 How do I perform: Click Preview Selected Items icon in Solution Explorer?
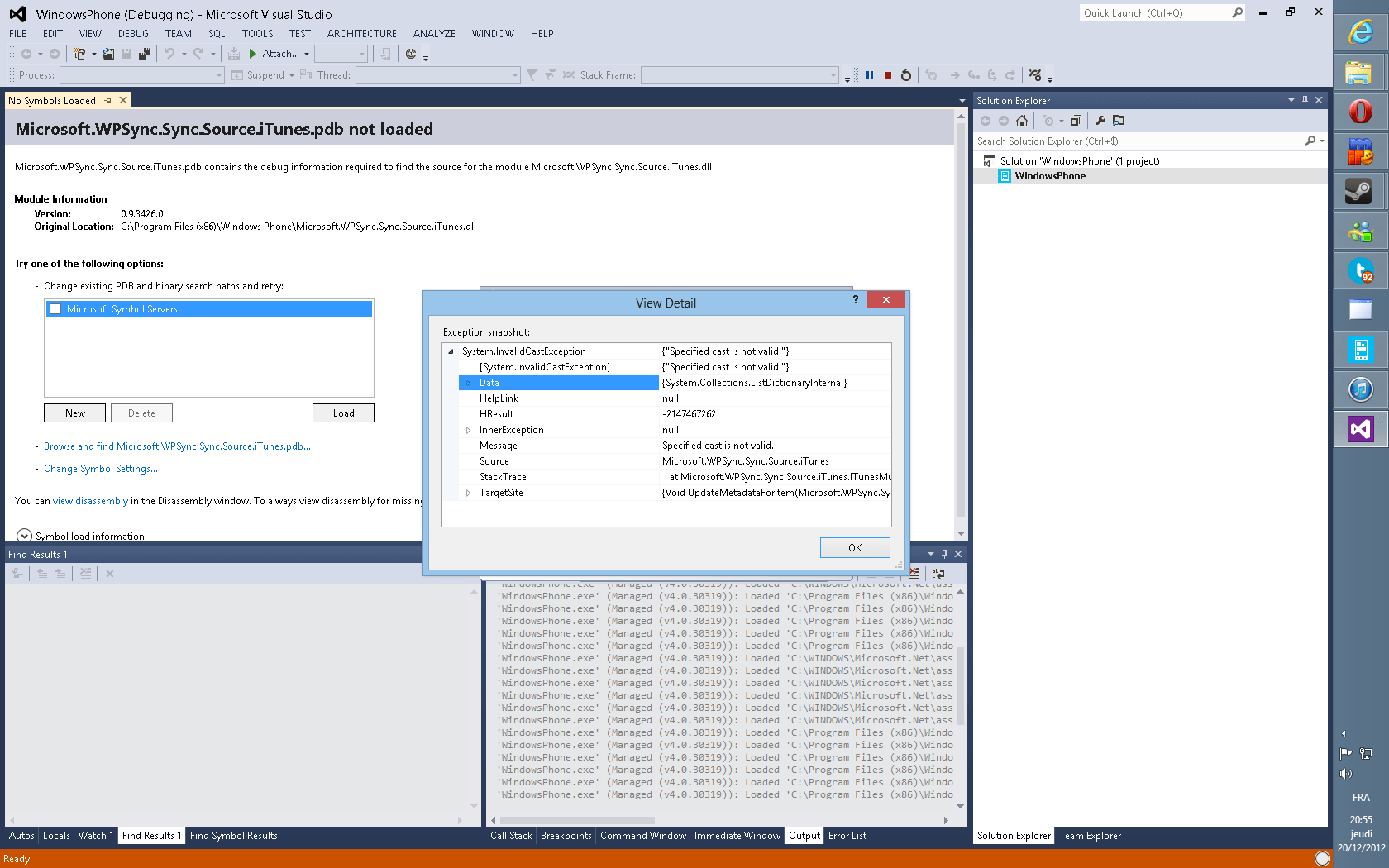tap(1119, 121)
